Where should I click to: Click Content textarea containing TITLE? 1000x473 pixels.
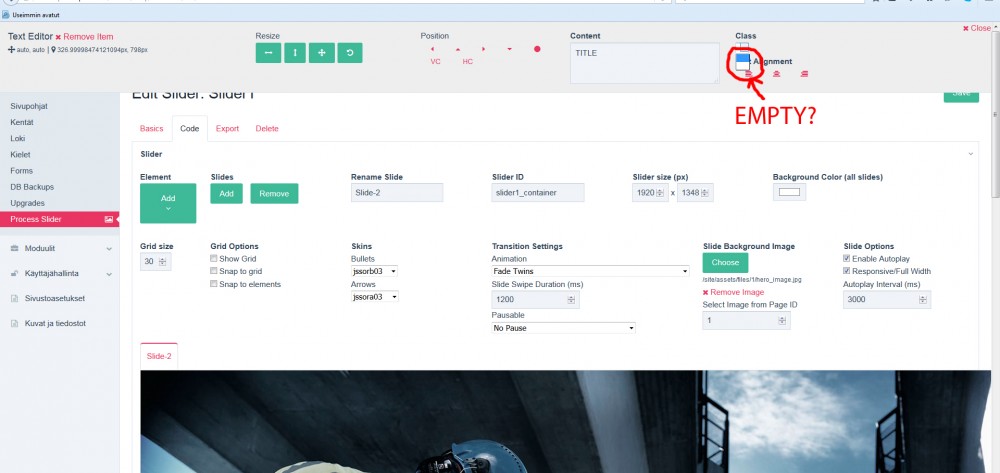coord(645,63)
